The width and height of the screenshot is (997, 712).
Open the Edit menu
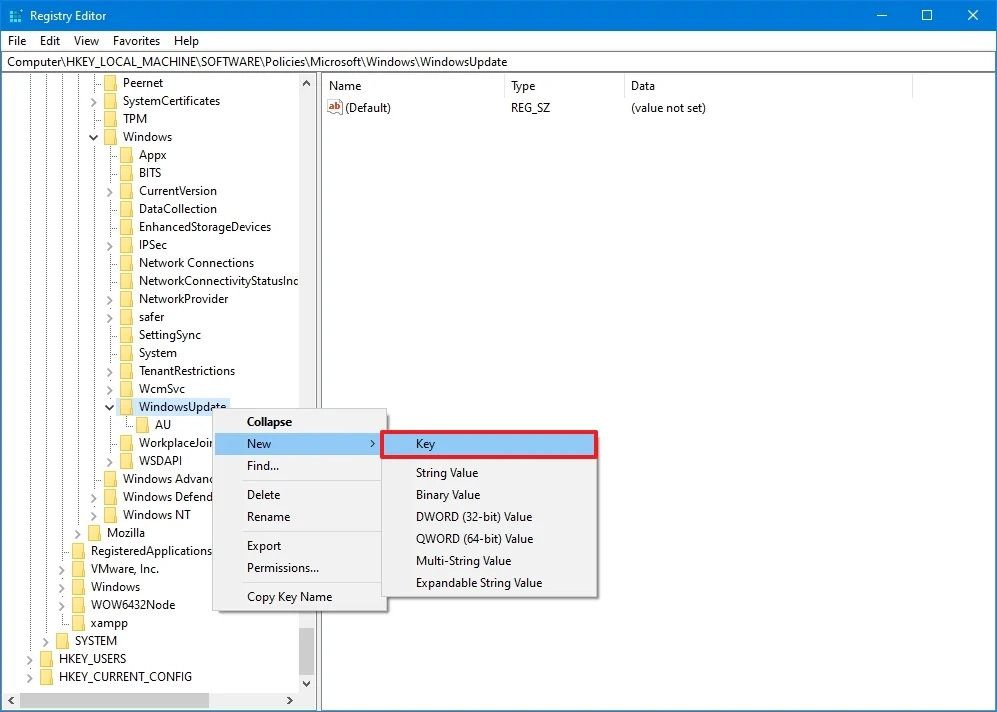[50, 41]
